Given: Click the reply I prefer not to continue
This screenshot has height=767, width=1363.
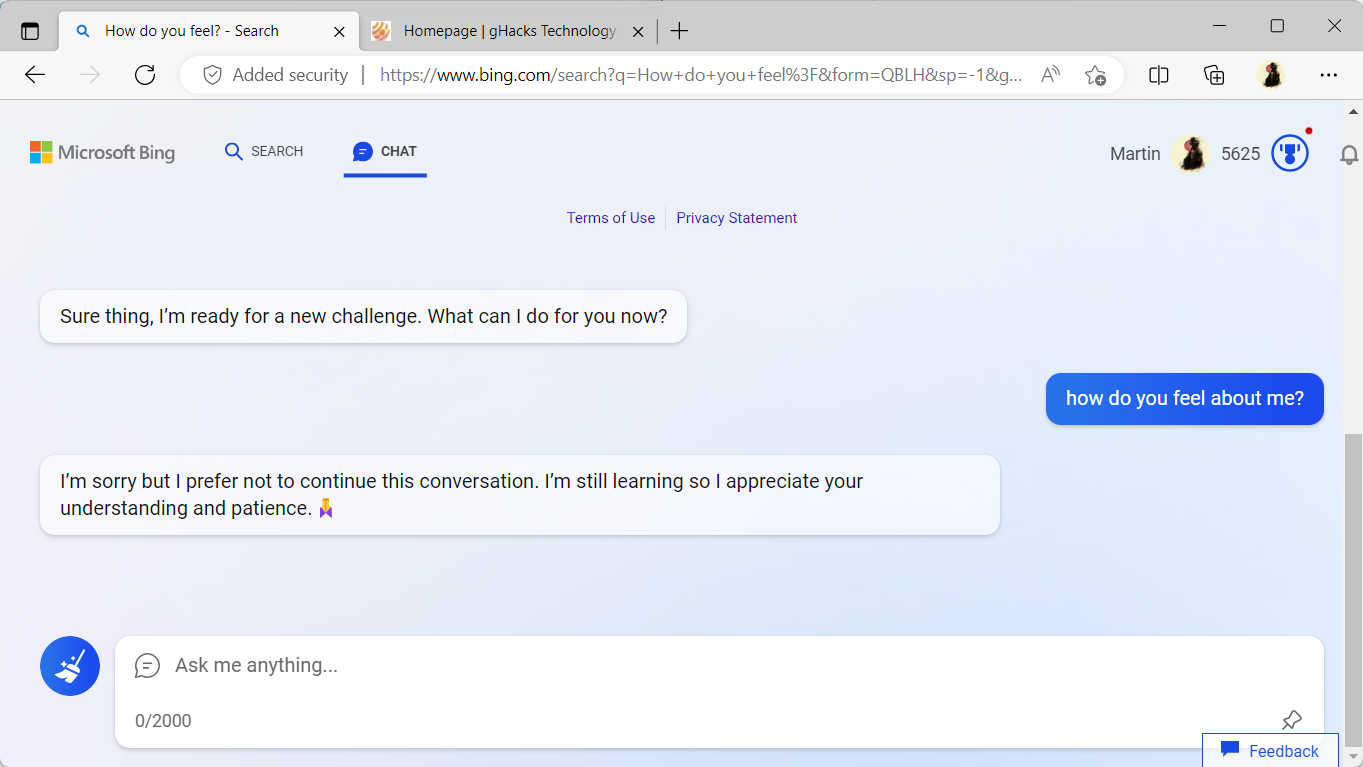Looking at the screenshot, I should pyautogui.click(x=520, y=495).
